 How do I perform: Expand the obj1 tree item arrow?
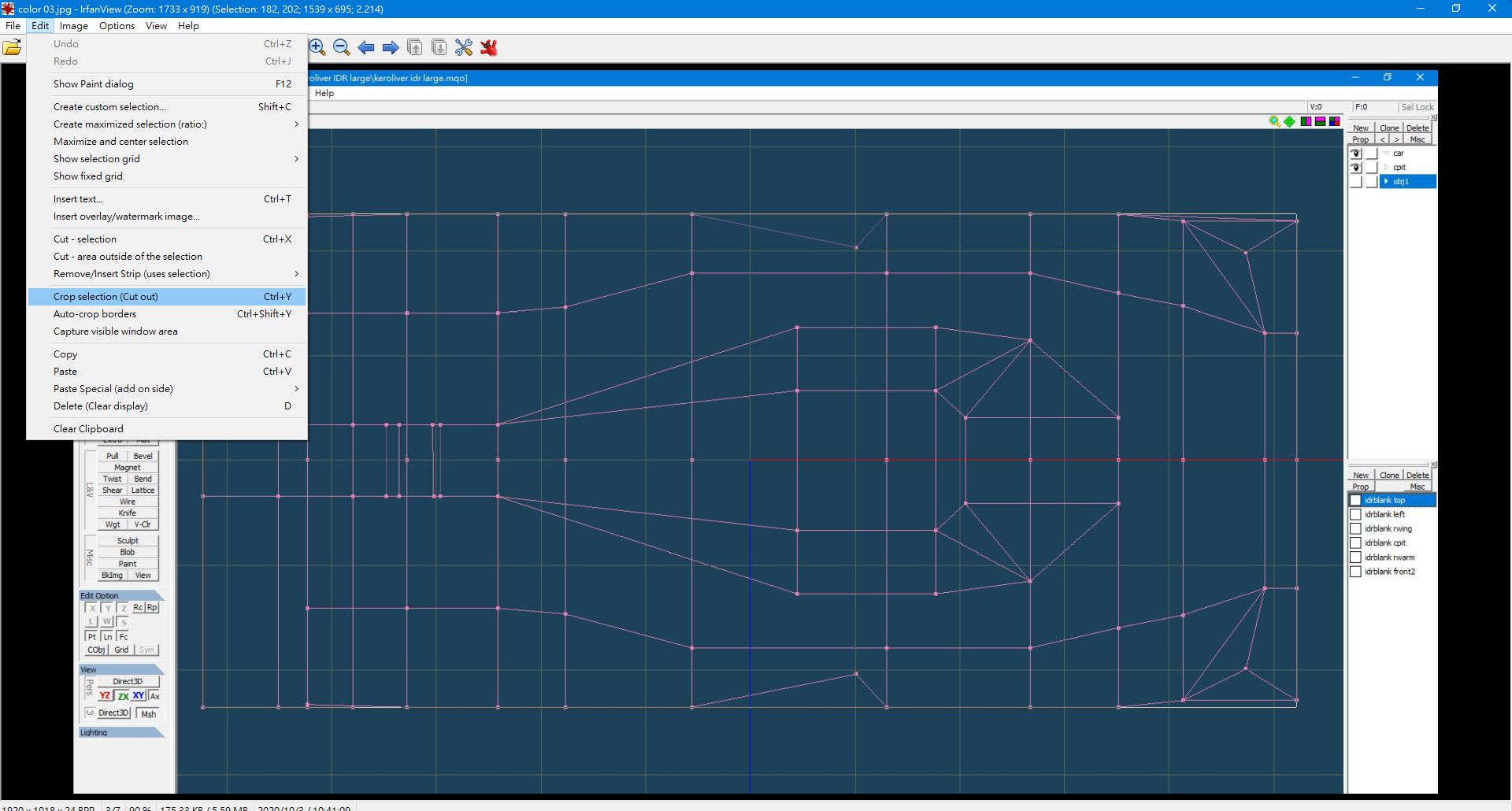[x=1386, y=182]
